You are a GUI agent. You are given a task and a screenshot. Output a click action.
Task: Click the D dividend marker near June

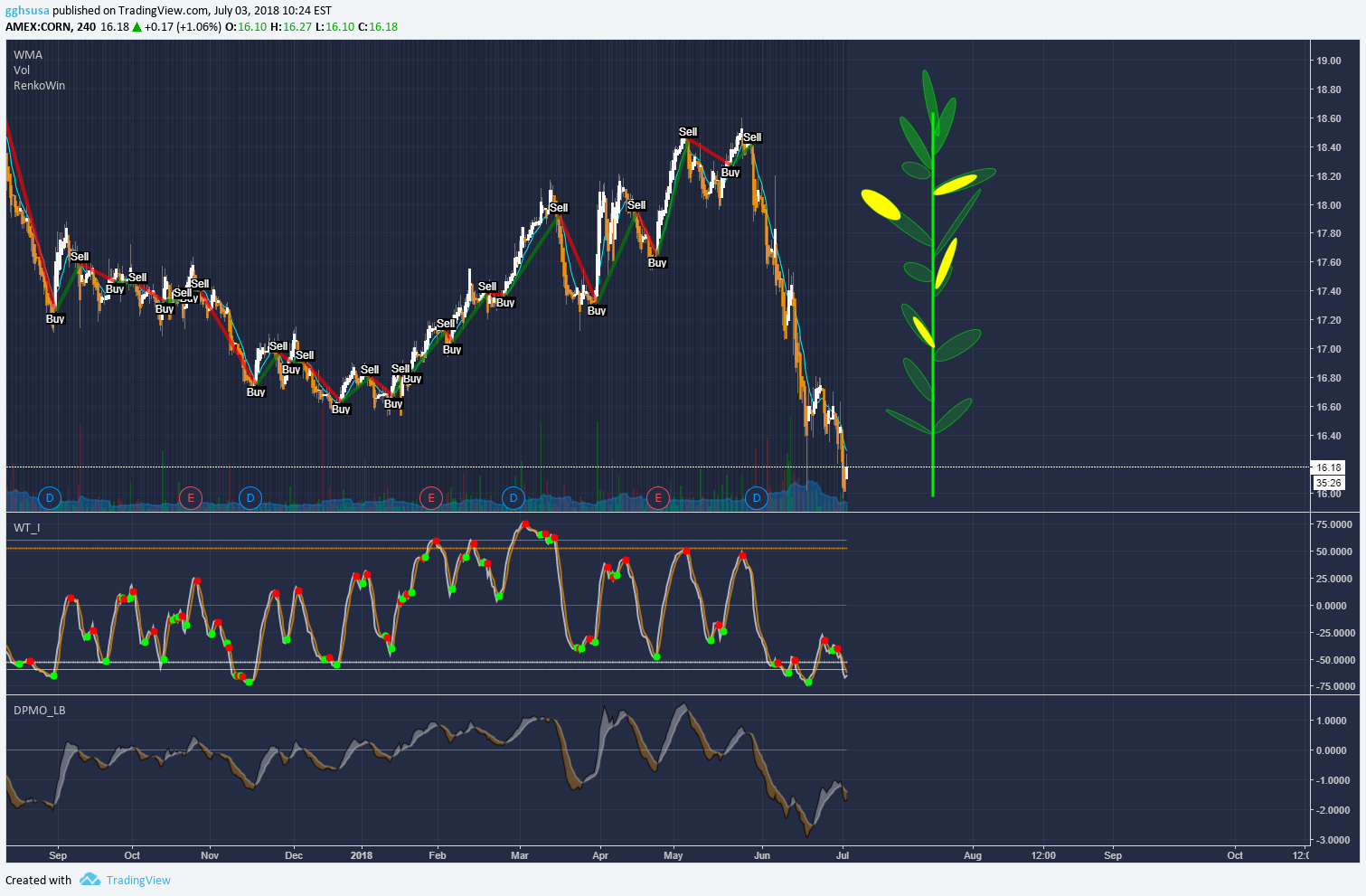pos(757,497)
